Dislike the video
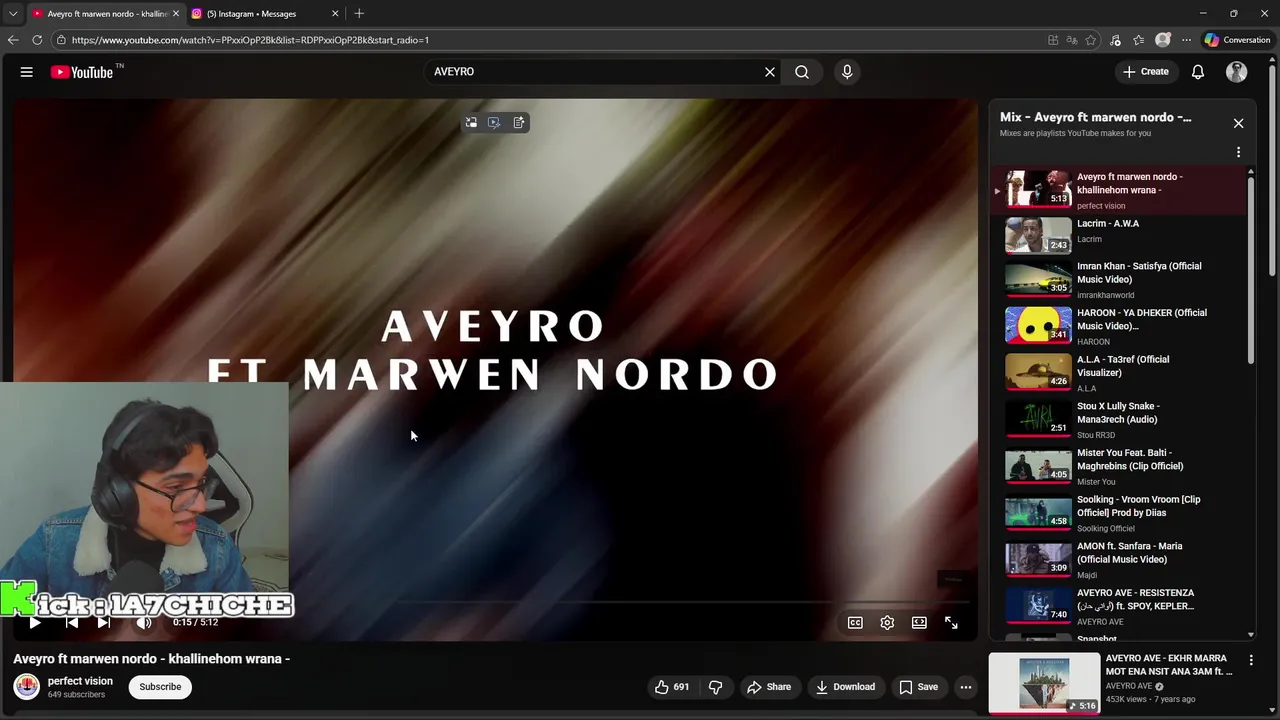This screenshot has width=1280, height=720. (x=715, y=687)
